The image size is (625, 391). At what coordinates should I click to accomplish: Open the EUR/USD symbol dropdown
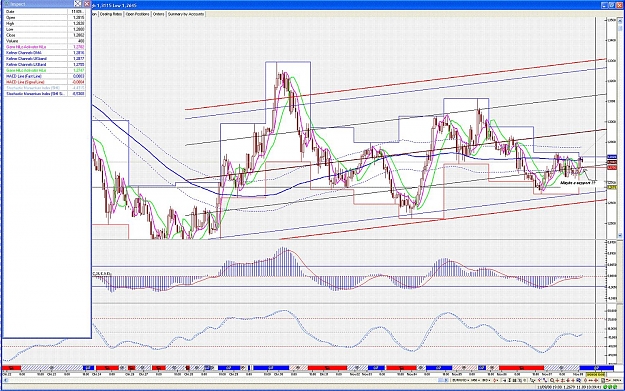point(461,380)
